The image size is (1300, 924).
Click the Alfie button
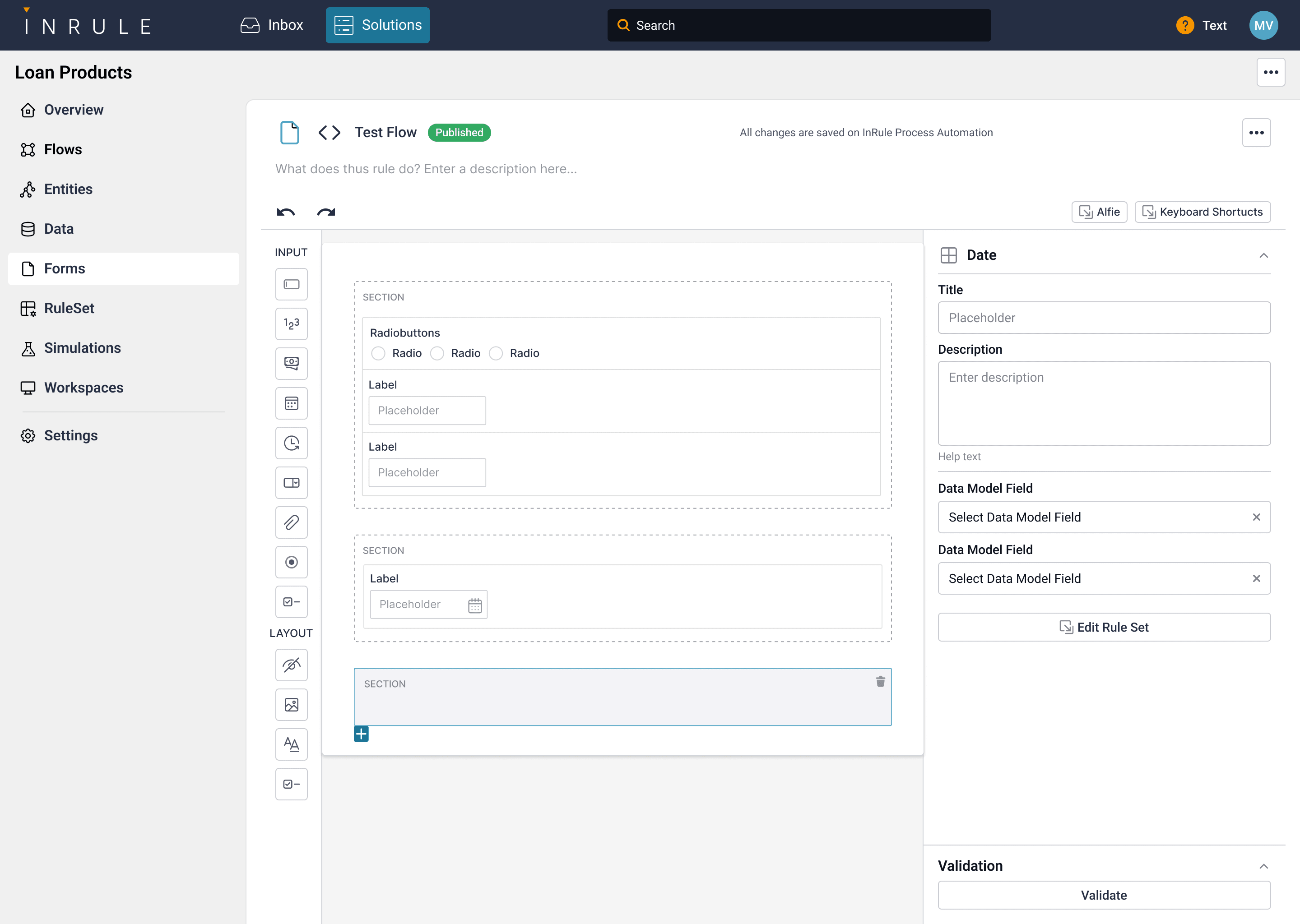[x=1099, y=212]
